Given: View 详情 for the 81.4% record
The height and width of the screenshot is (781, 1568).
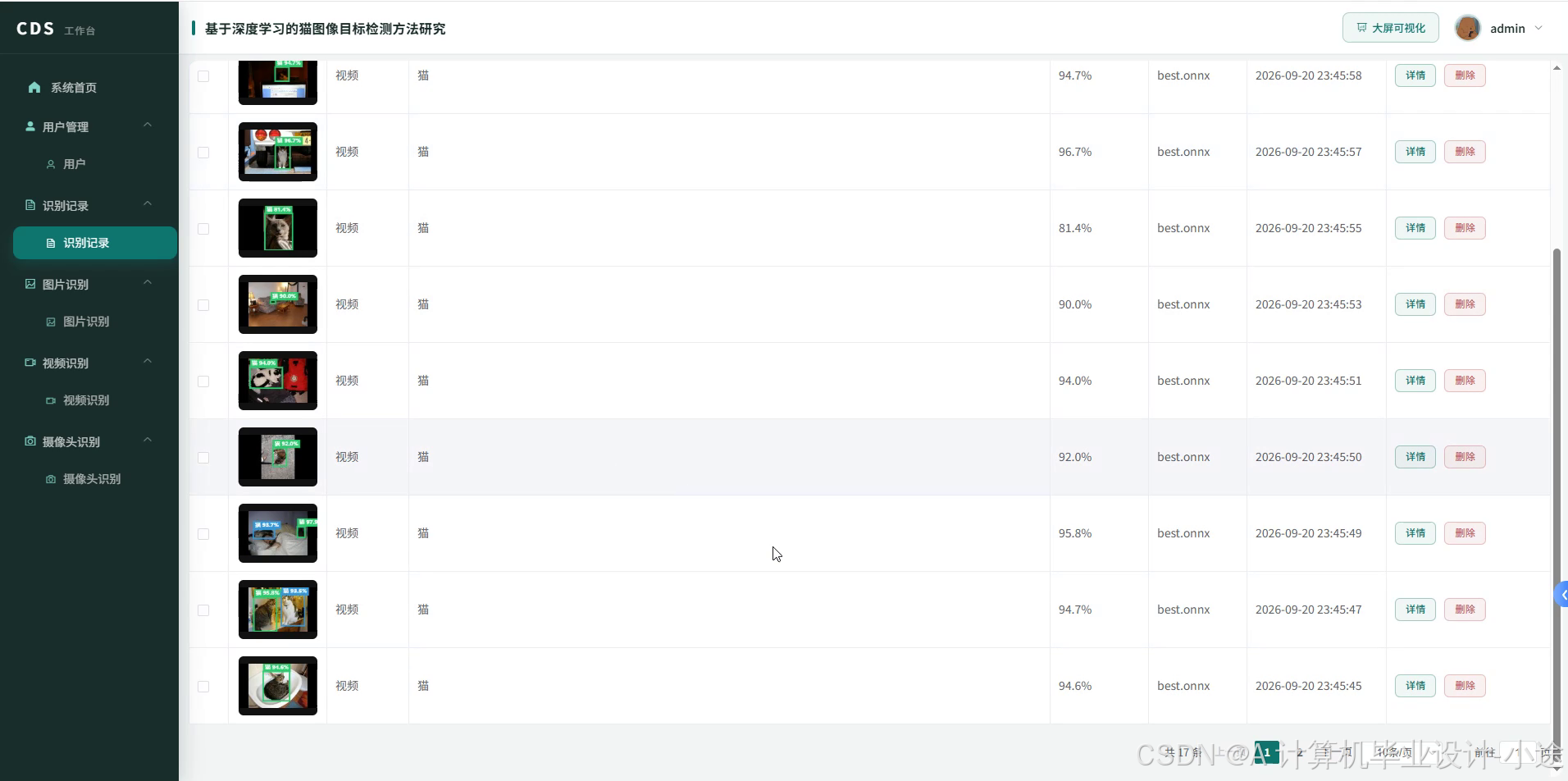Looking at the screenshot, I should coord(1415,228).
